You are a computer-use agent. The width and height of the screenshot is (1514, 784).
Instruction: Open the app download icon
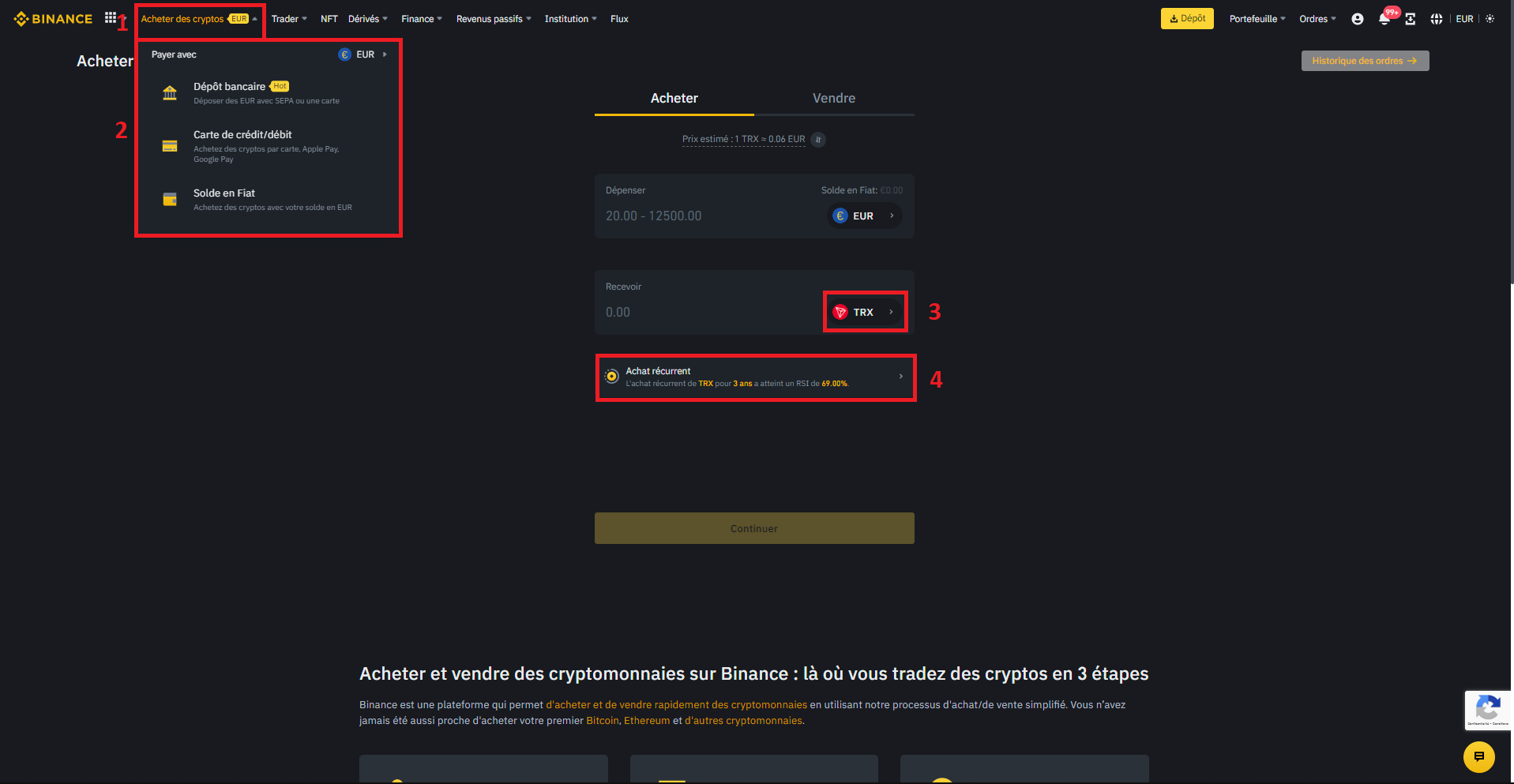click(1411, 19)
